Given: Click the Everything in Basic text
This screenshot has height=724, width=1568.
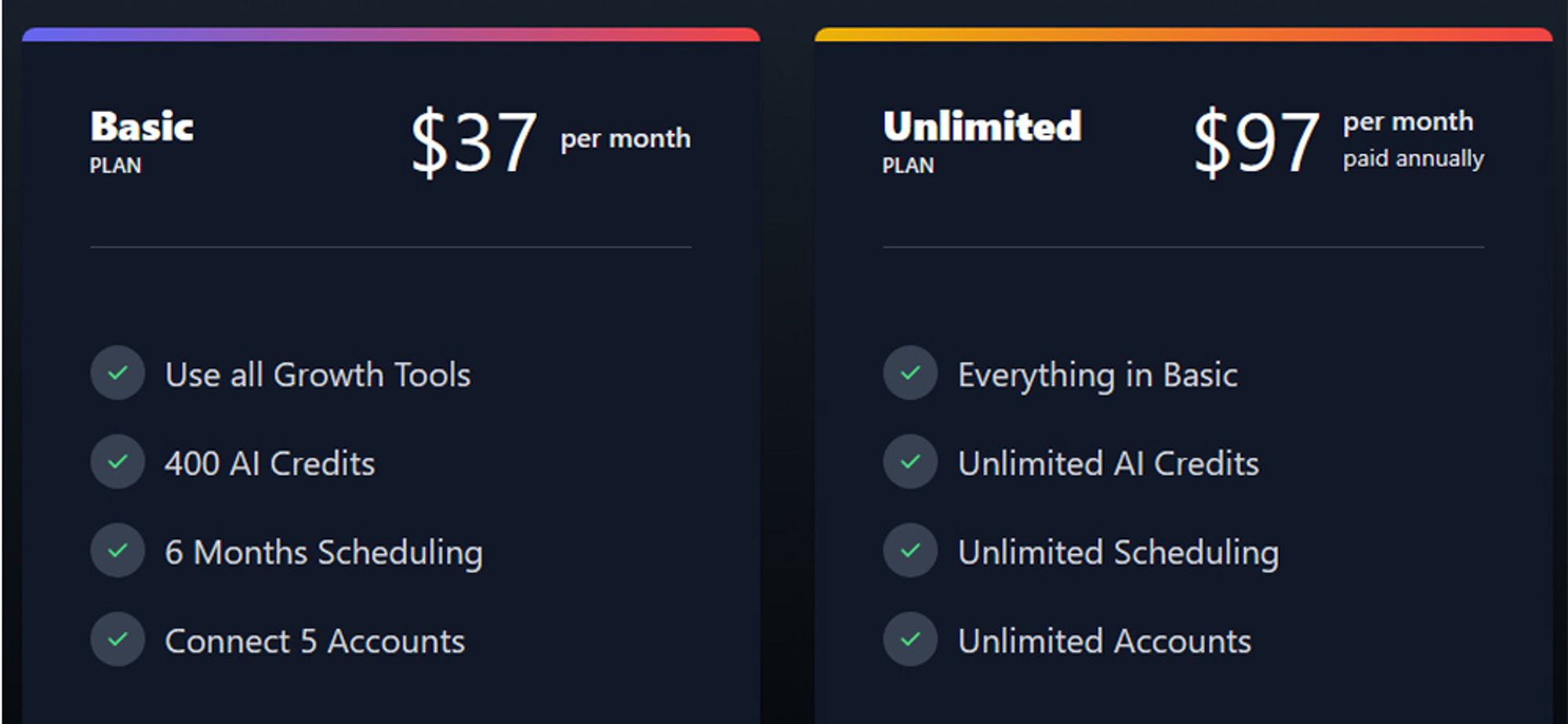Looking at the screenshot, I should [x=1098, y=376].
